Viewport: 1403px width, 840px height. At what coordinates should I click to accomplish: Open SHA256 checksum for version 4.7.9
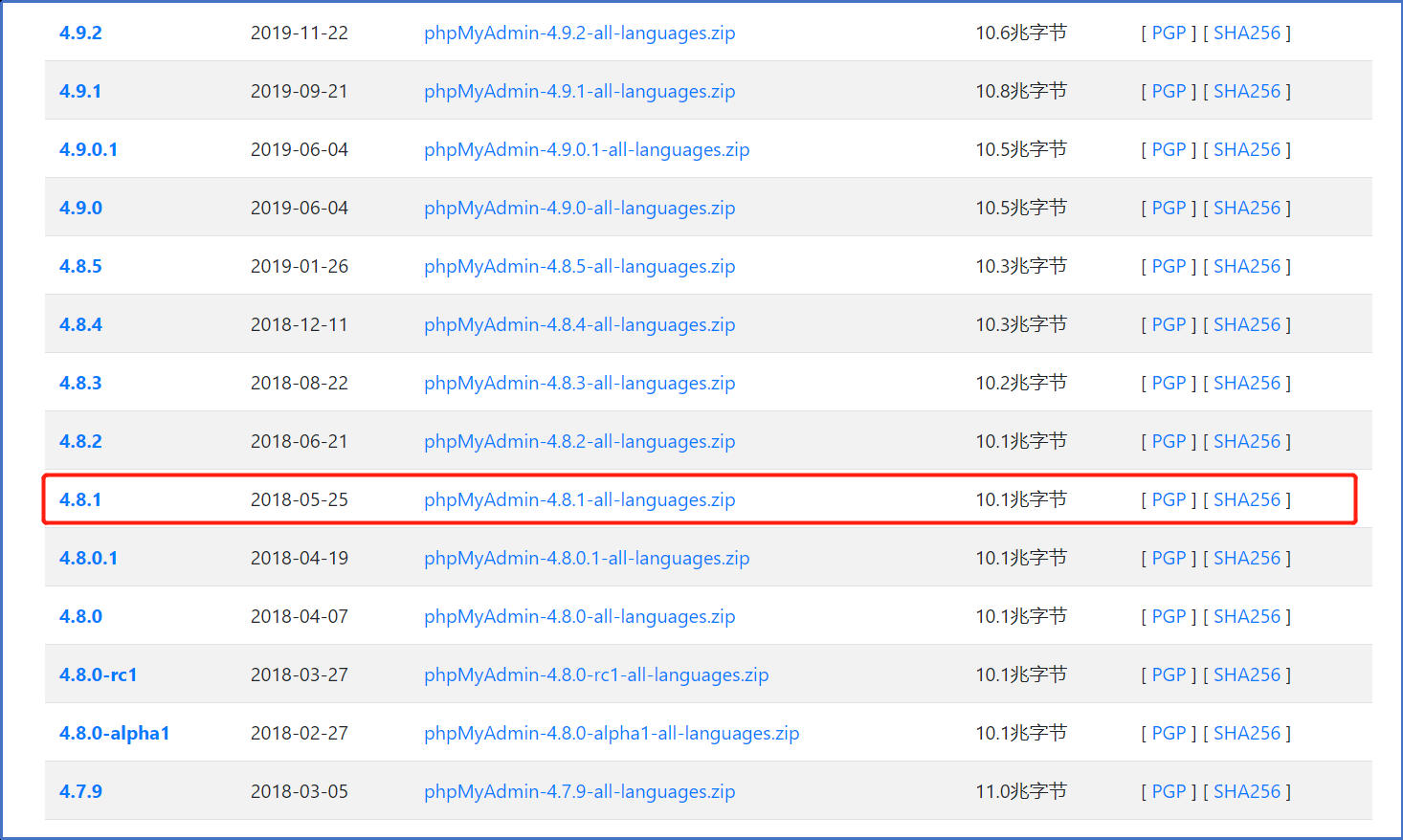tap(1247, 791)
